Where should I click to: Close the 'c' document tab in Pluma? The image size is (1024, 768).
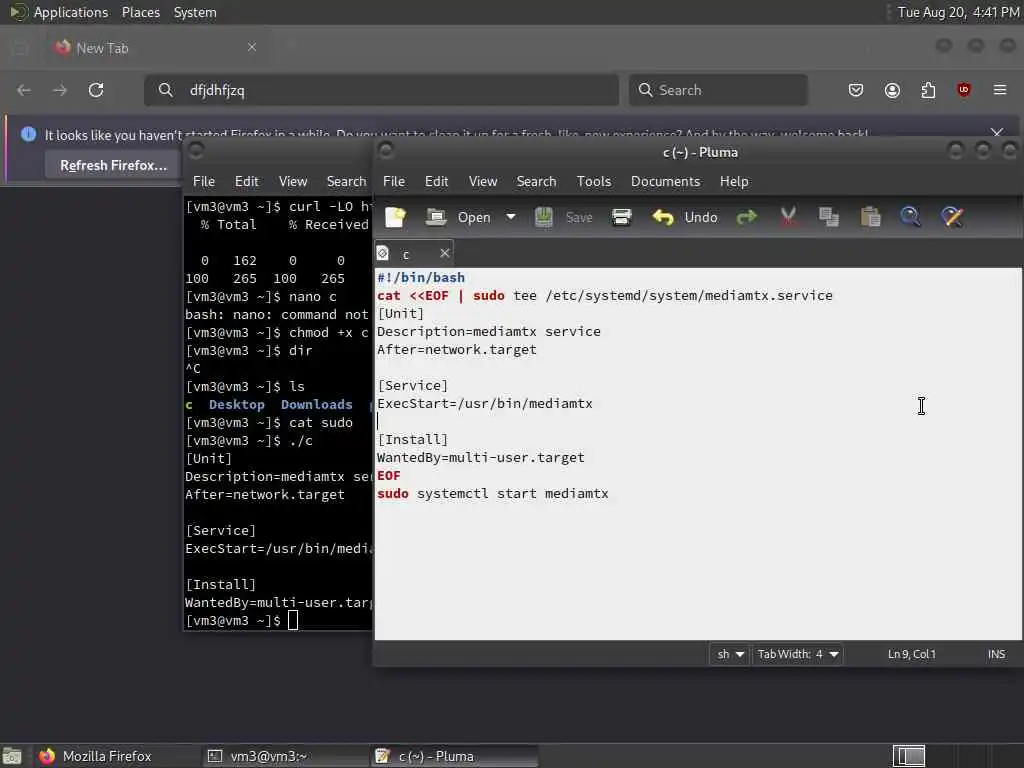[445, 253]
